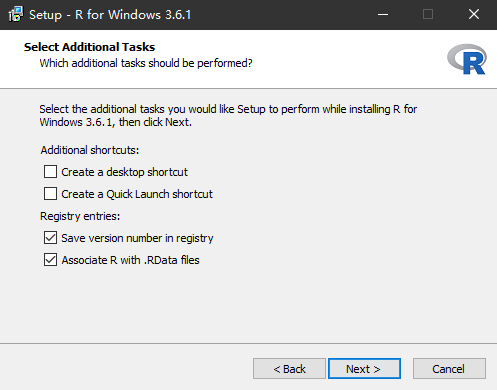Cancel the R installation

point(449,369)
